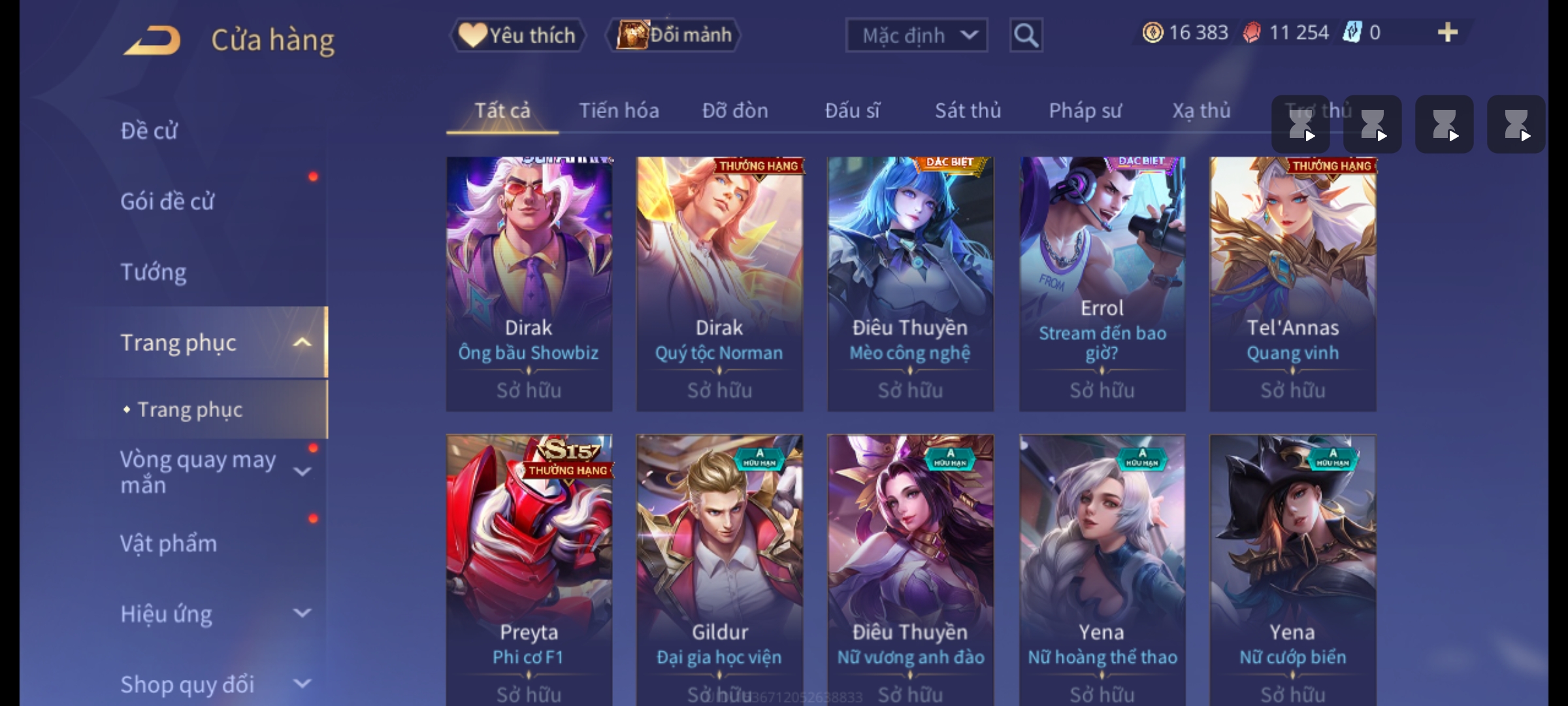The height and width of the screenshot is (706, 1568).
Task: Open the Mặc định sort dropdown
Action: [x=916, y=35]
